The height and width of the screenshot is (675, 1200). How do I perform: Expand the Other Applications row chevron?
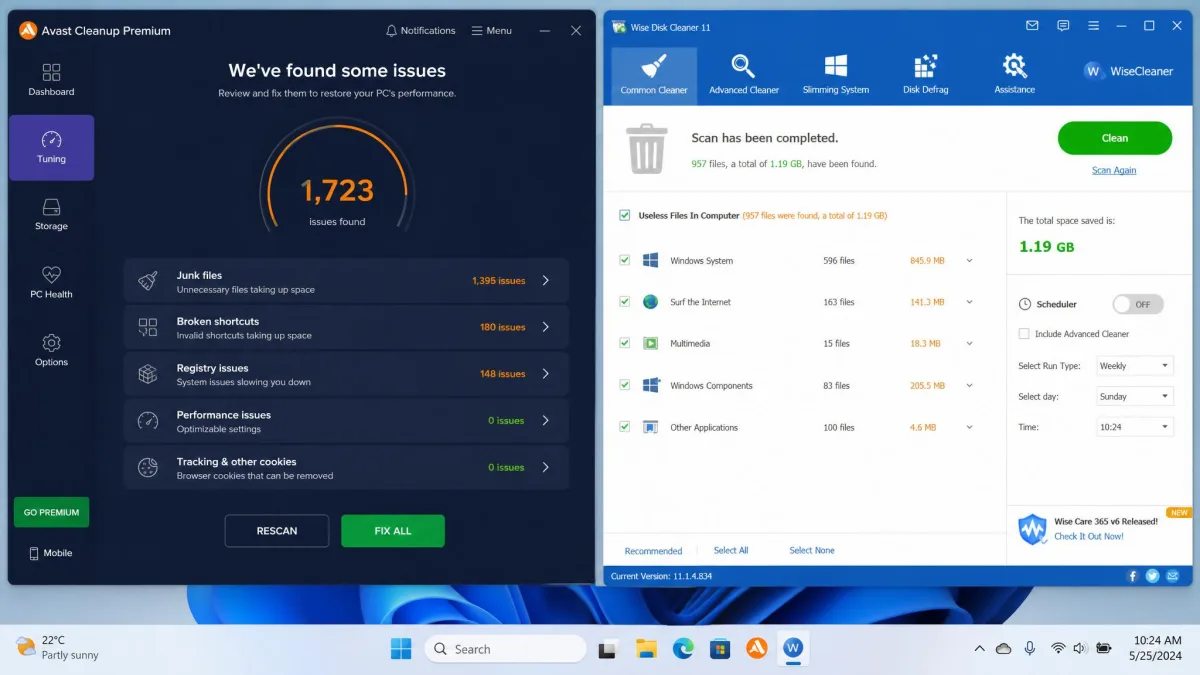coord(969,428)
